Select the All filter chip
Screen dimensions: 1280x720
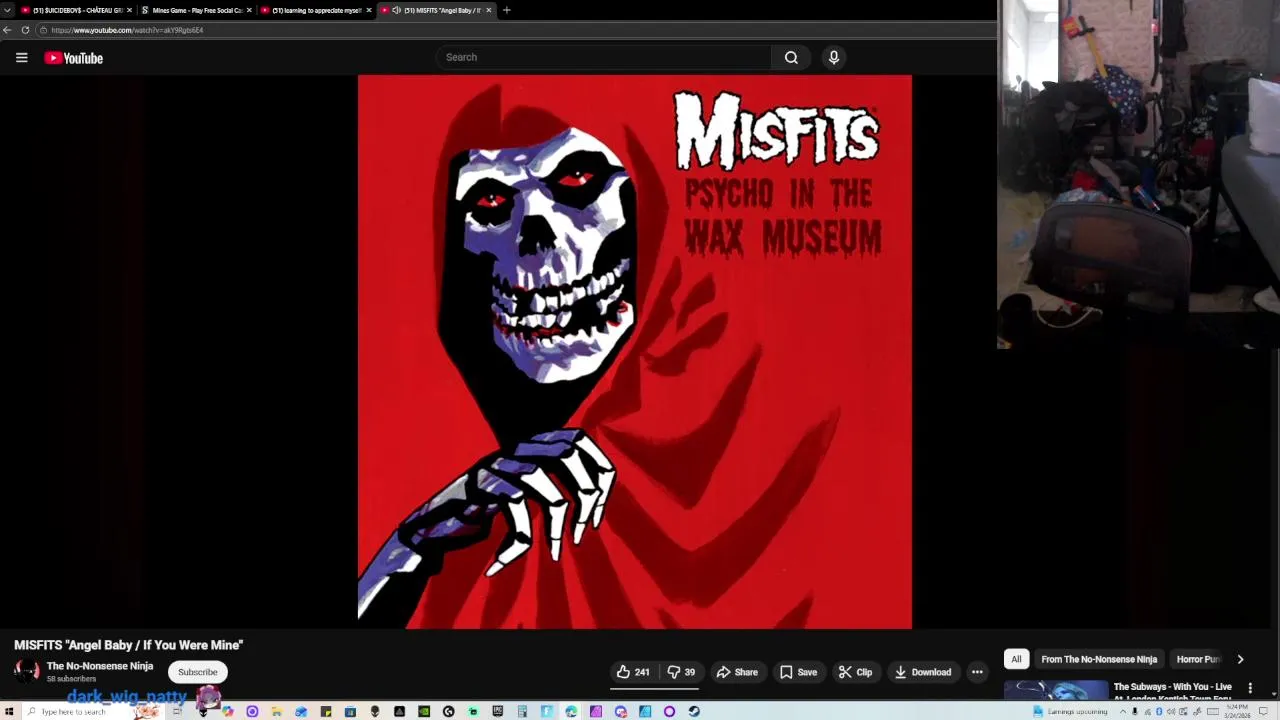pos(1016,659)
